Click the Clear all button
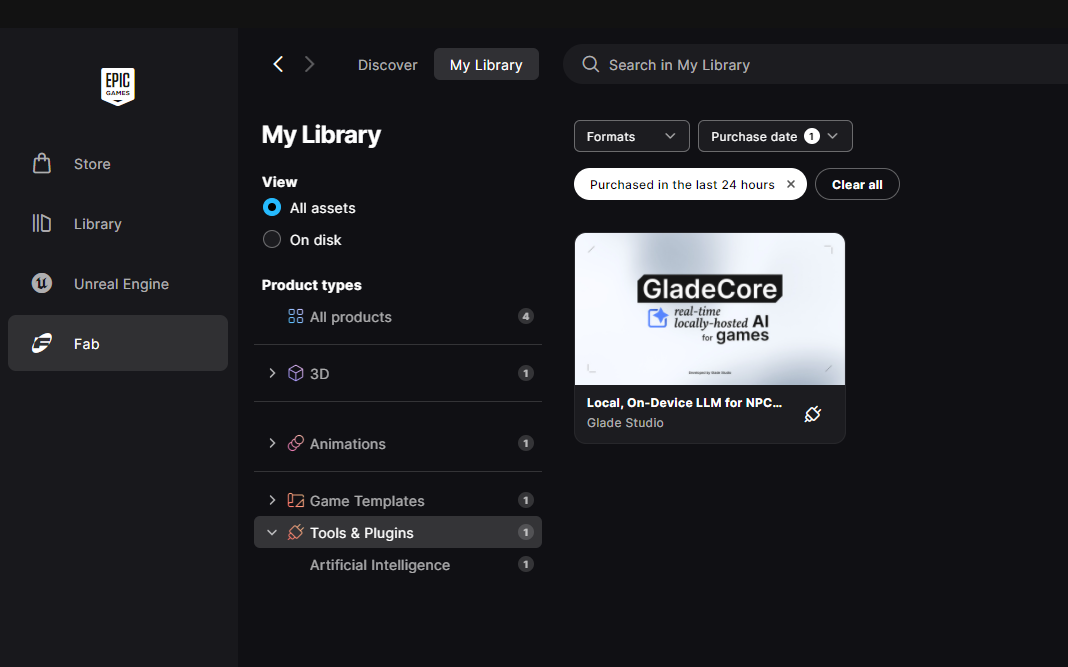Image resolution: width=1068 pixels, height=667 pixels. tap(857, 184)
